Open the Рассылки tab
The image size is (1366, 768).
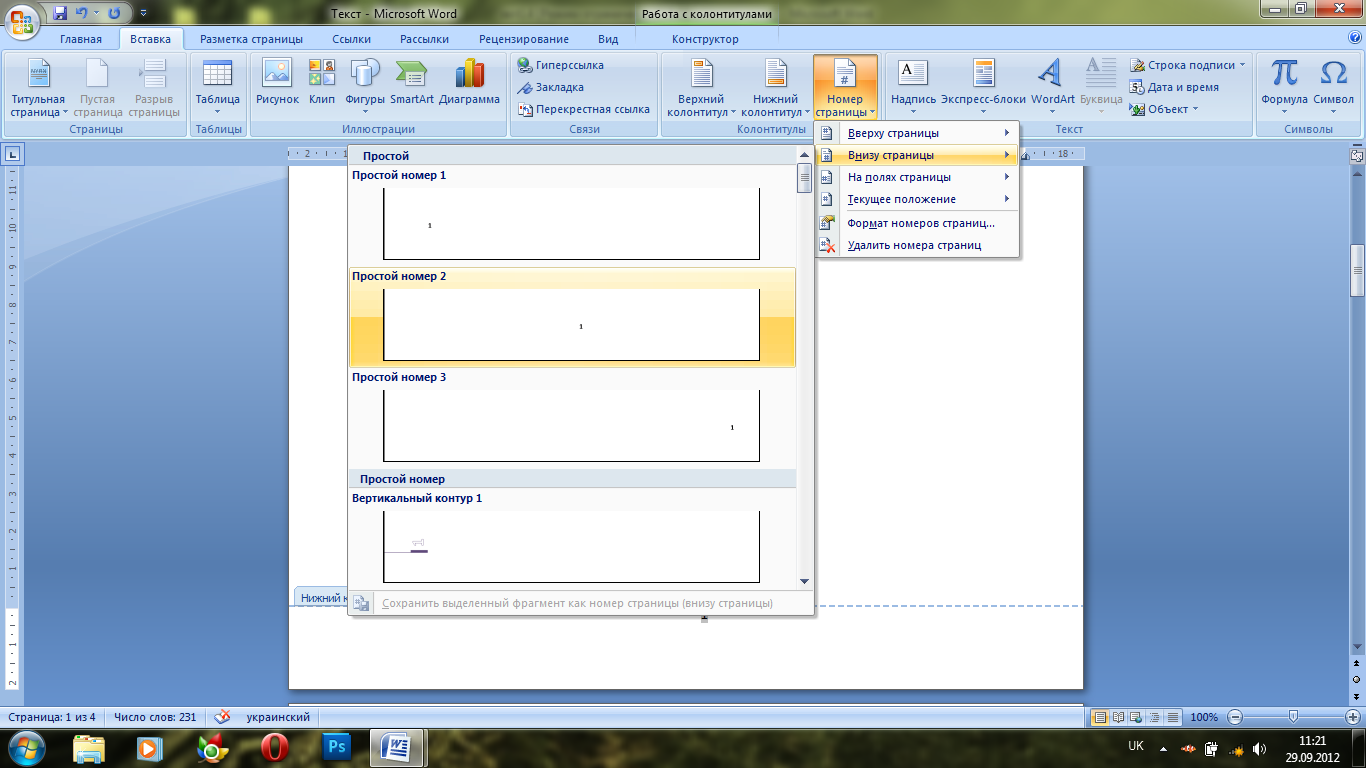click(x=424, y=39)
